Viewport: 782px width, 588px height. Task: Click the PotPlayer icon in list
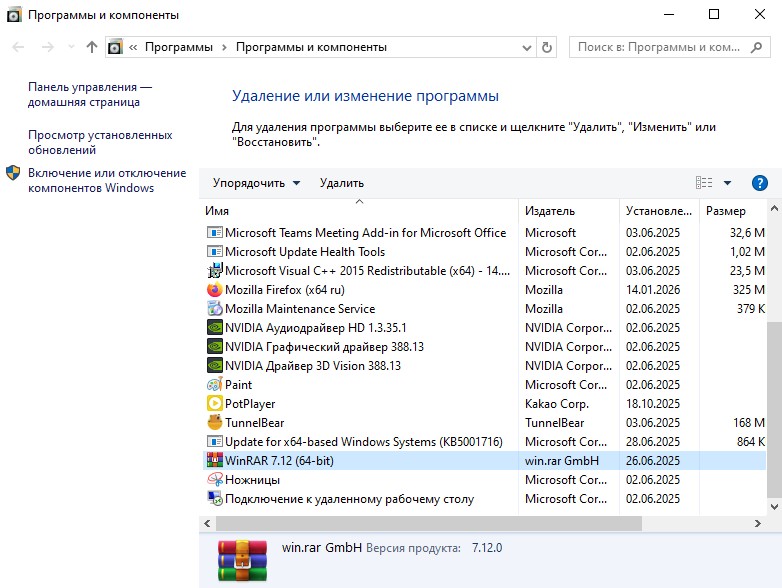(x=214, y=404)
